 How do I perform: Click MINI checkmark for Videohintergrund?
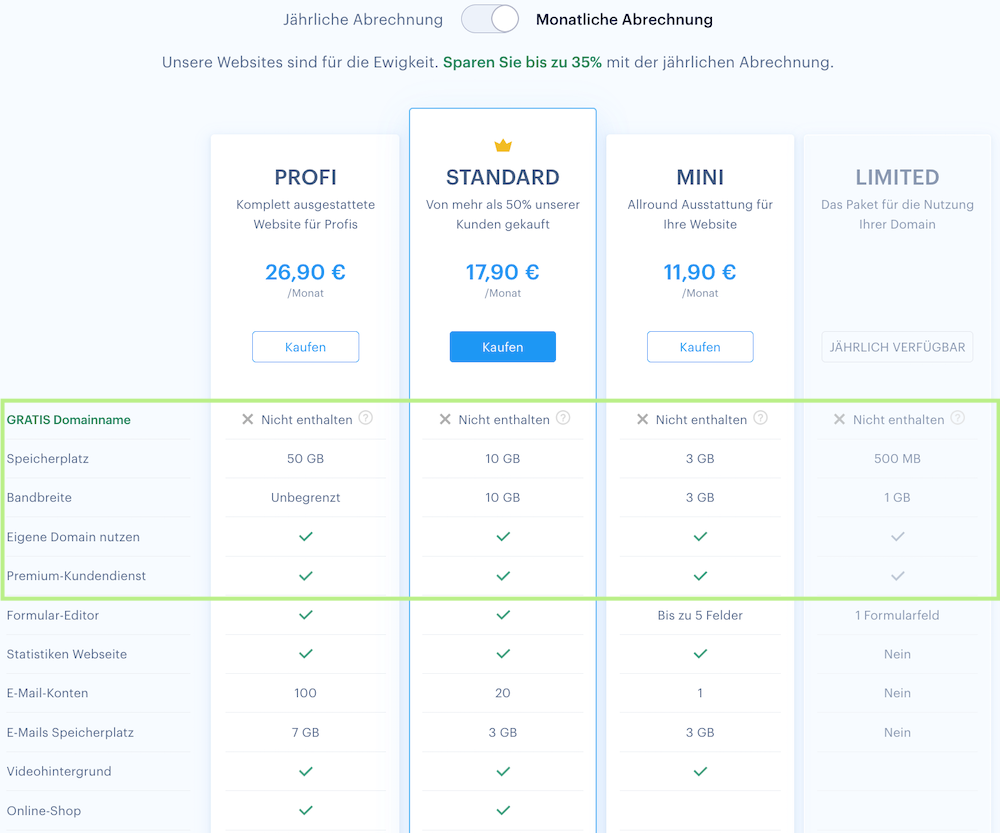(x=700, y=772)
